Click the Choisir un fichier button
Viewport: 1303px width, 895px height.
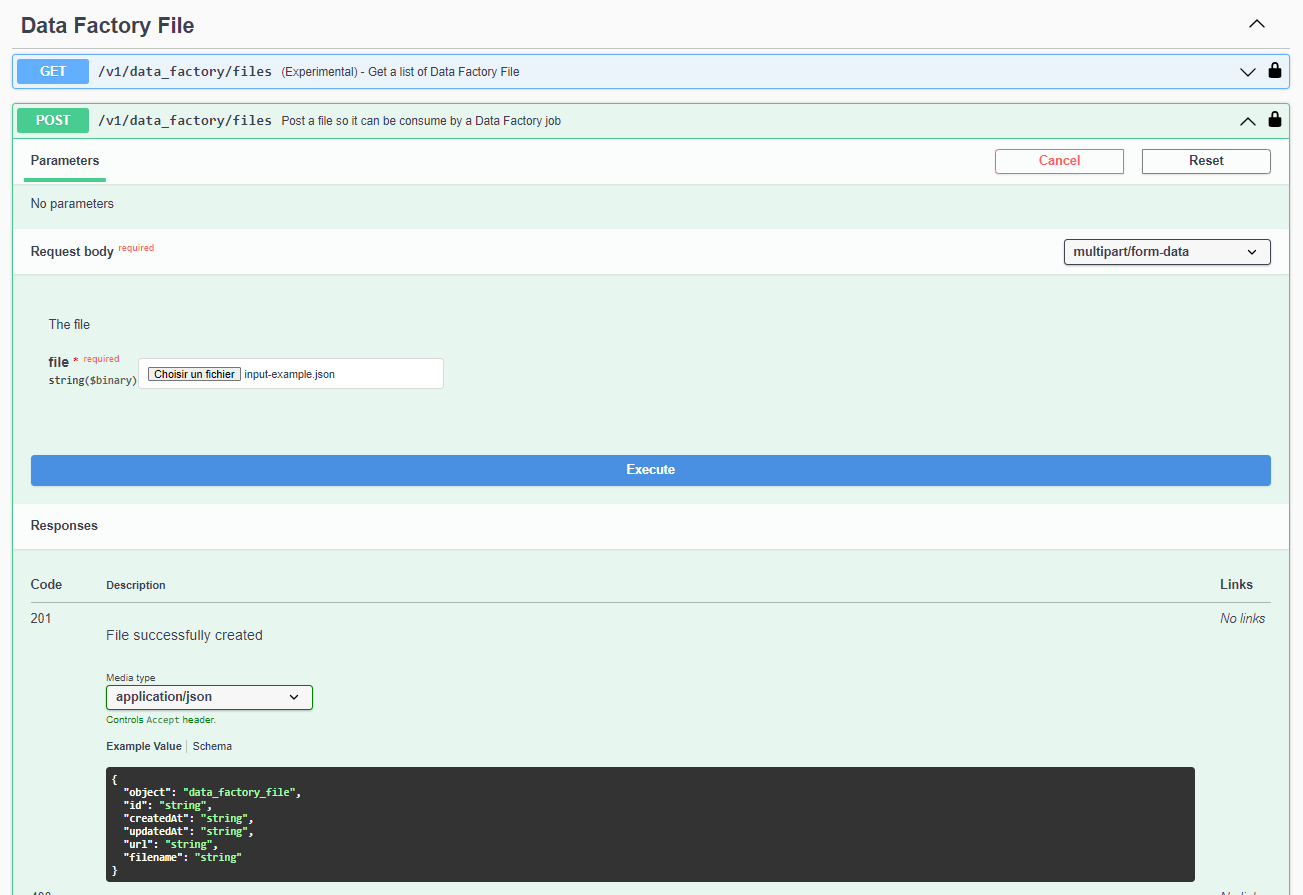(194, 374)
